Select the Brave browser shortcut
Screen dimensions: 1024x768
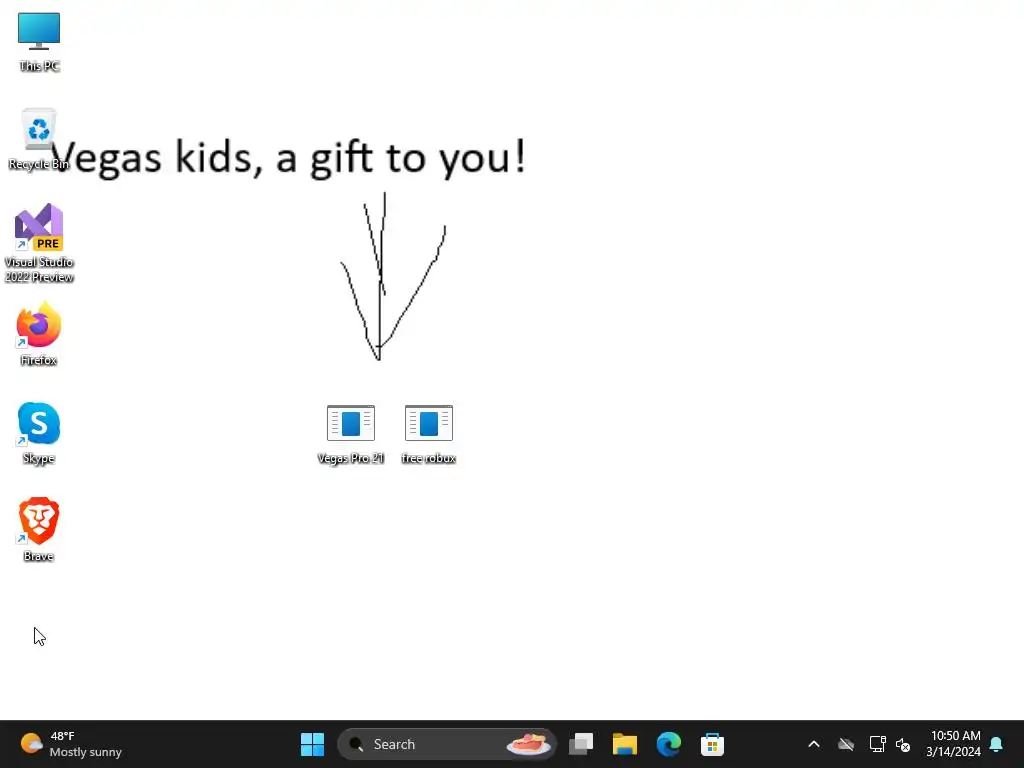(x=39, y=530)
